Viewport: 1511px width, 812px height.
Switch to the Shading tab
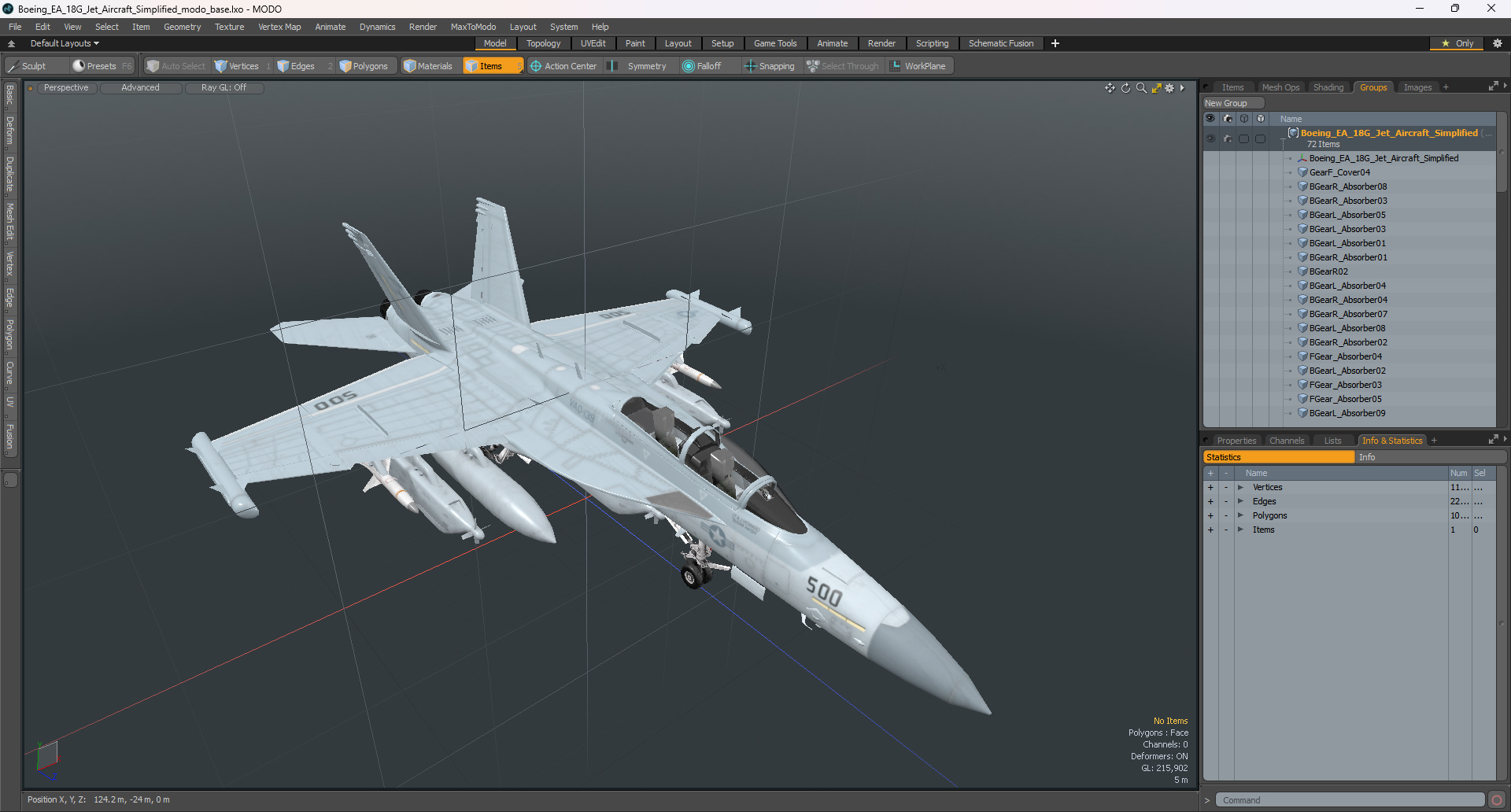point(1328,87)
